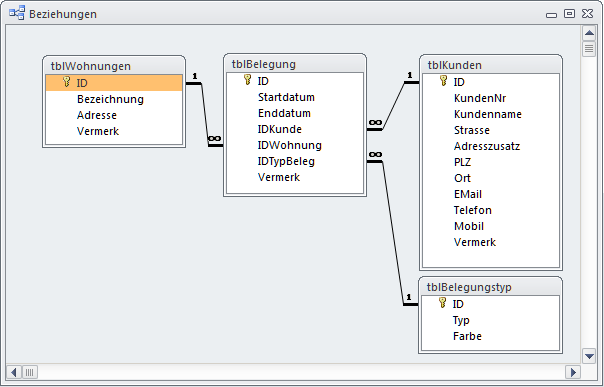
Task: Maximize the Beziehungen window
Action: point(569,13)
